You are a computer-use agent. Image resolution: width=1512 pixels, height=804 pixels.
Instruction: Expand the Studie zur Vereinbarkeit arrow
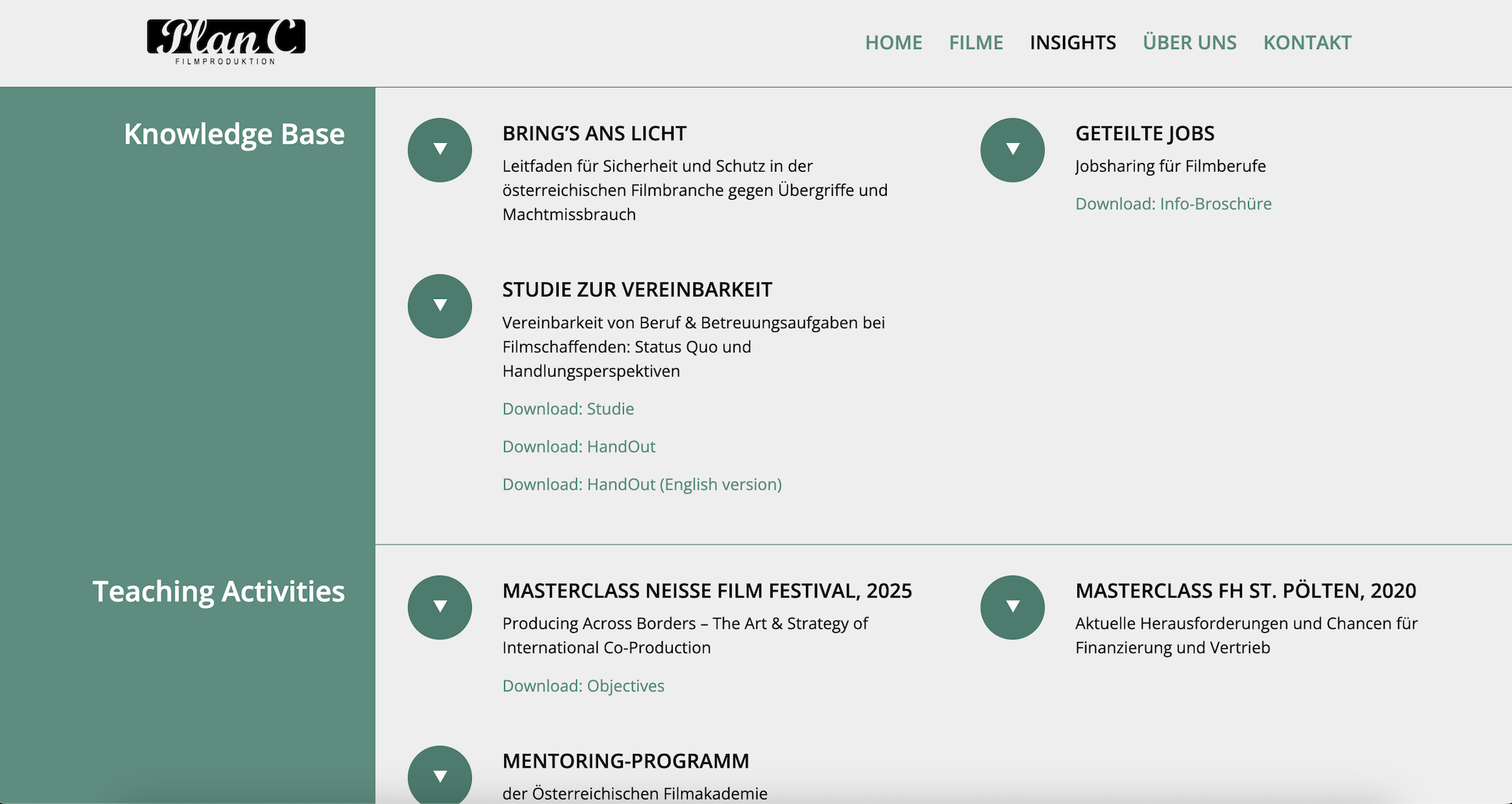coord(439,306)
